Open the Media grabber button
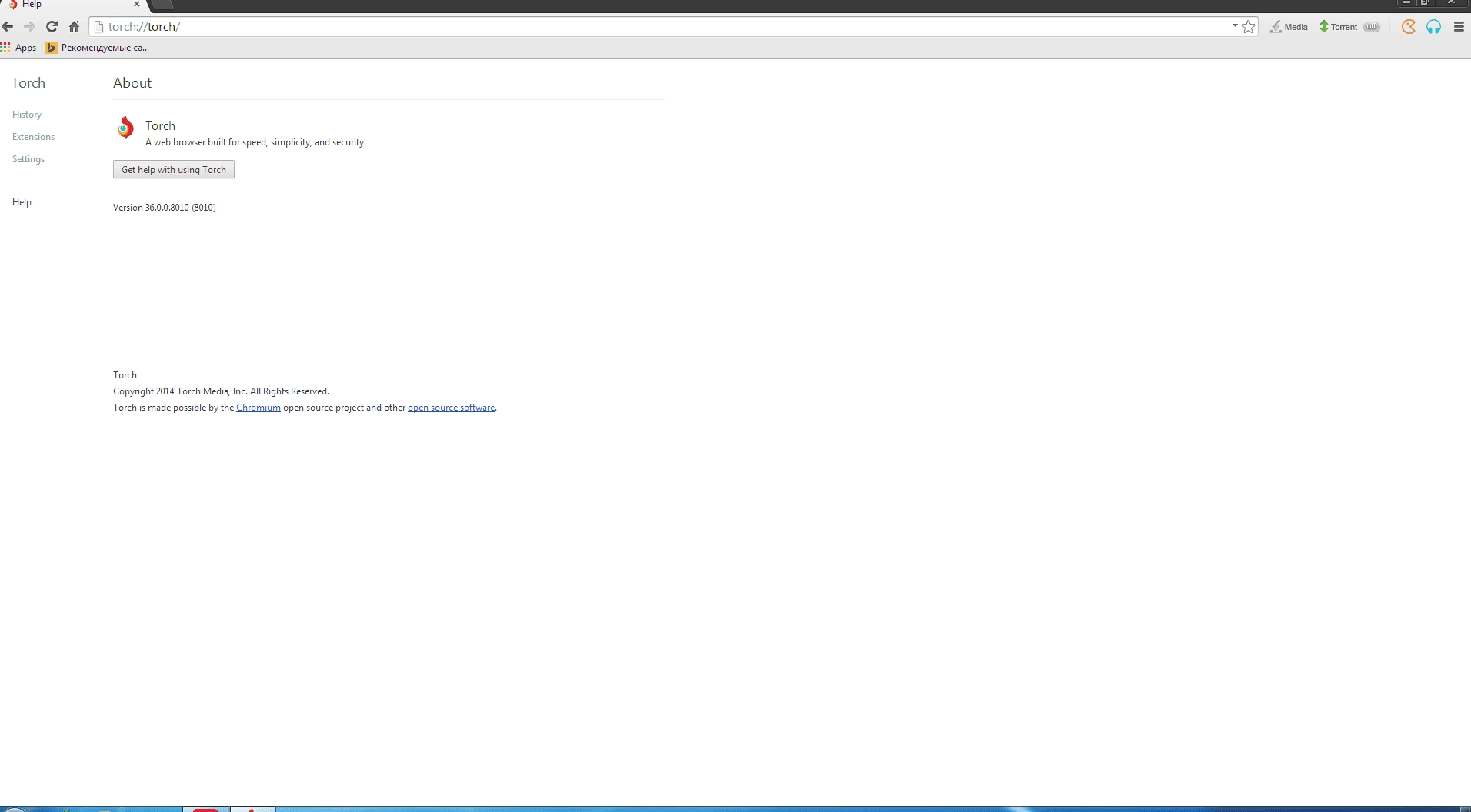The height and width of the screenshot is (812, 1471). 1289,27
